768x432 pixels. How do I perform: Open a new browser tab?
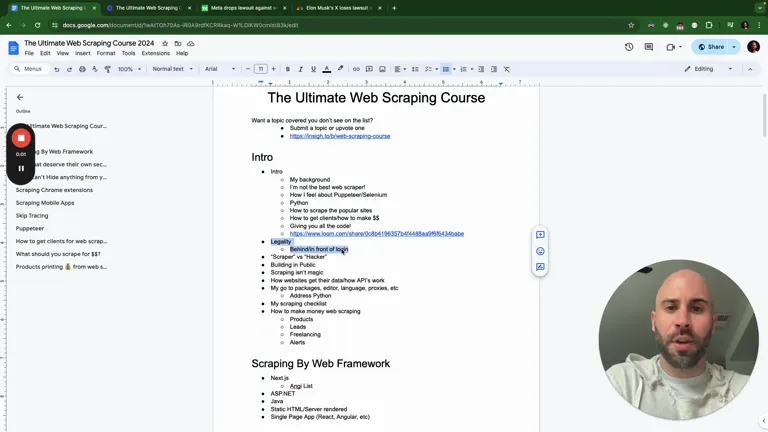point(394,8)
